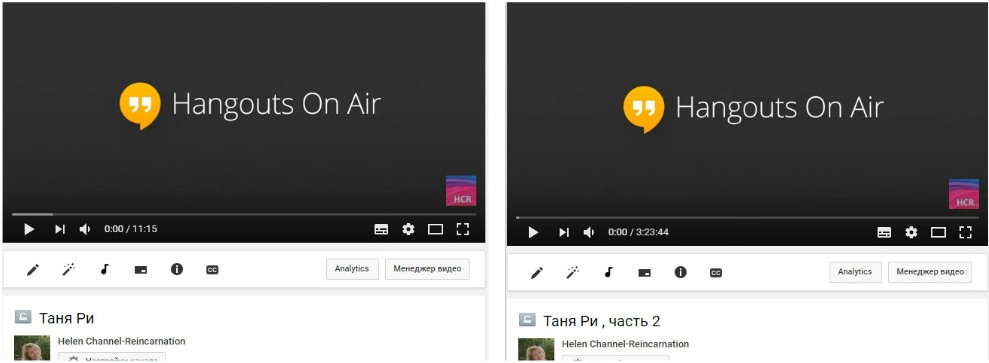The height and width of the screenshot is (363, 989).
Task: Open Analytics for the left video
Action: (352, 269)
